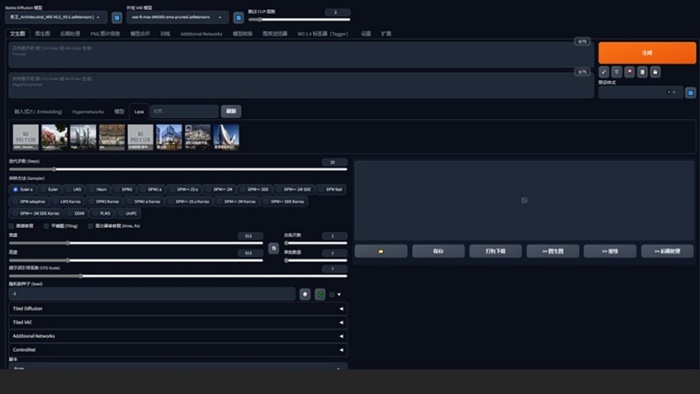Open the Additional Networks top tab
700x394 pixels.
201,34
